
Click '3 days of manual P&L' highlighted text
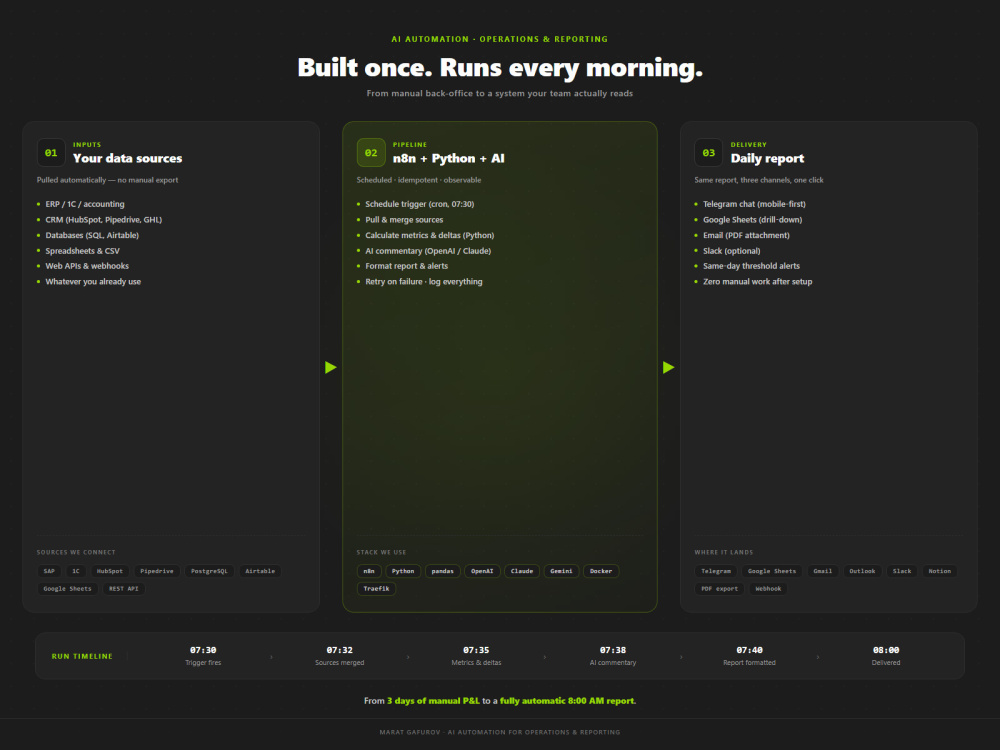tap(433, 701)
